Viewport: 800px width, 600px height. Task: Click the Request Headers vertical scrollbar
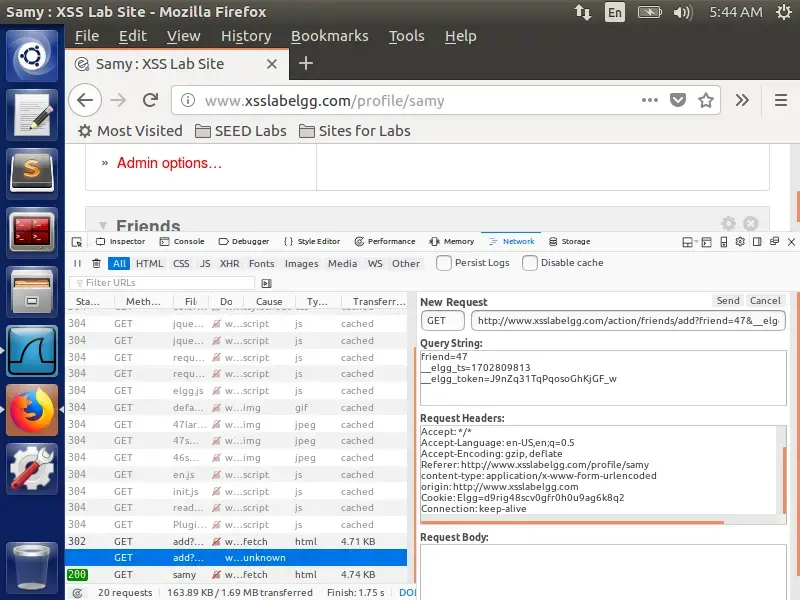785,480
